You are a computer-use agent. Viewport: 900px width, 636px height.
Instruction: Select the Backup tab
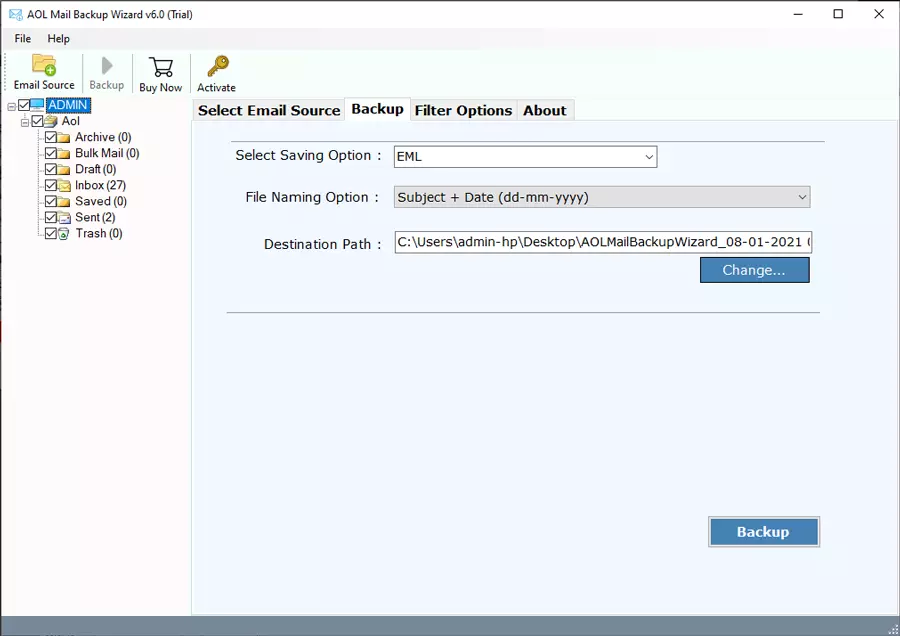[x=377, y=109]
